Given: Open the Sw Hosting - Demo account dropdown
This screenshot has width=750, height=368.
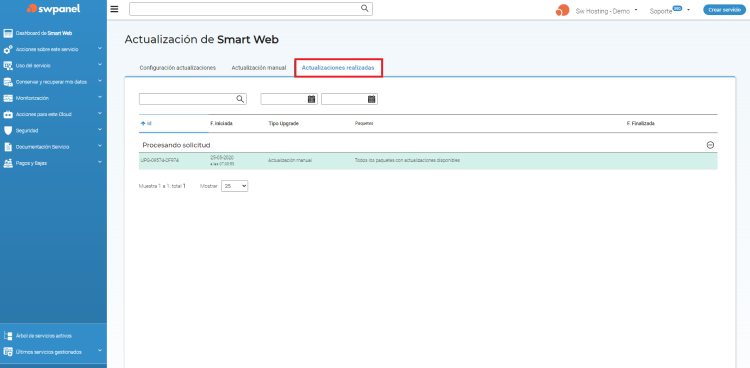Looking at the screenshot, I should [x=606, y=11].
